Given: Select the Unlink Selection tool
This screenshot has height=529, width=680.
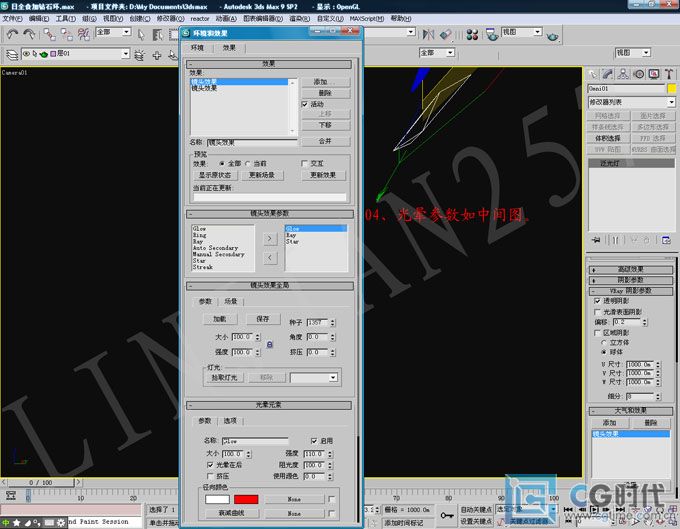Looking at the screenshot, I should coord(66,34).
